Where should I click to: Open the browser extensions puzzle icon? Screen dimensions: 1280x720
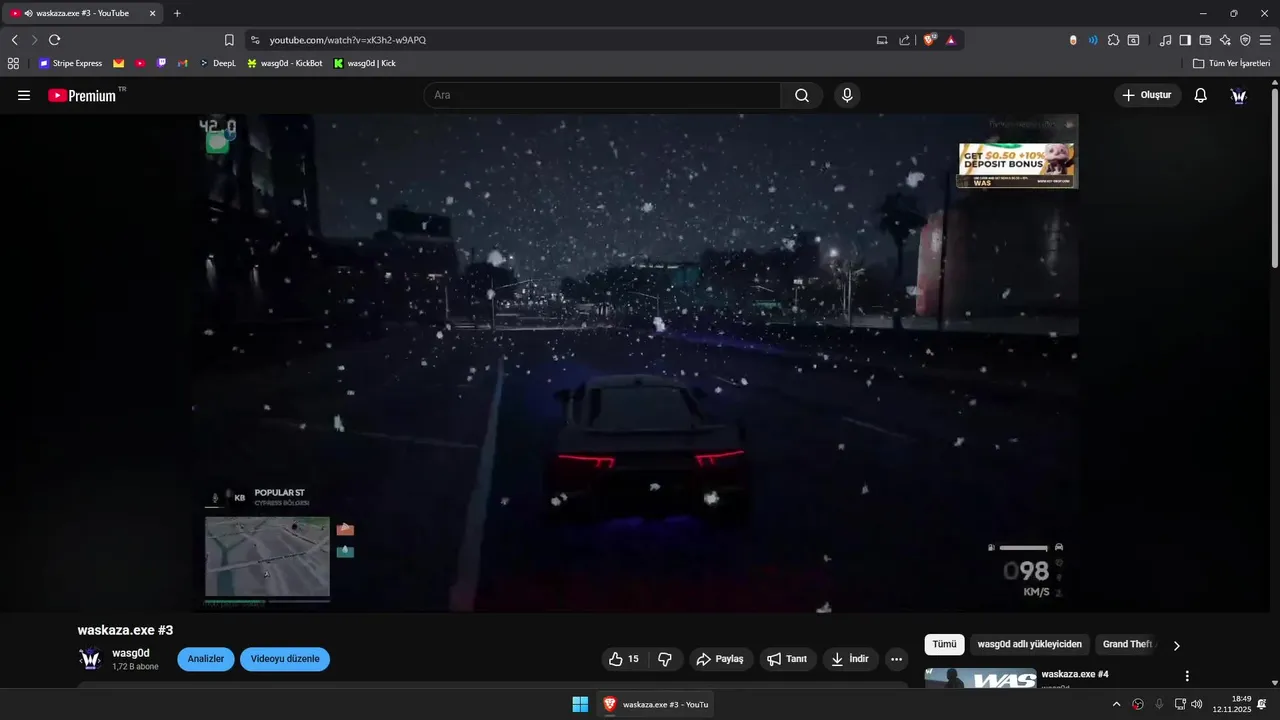click(1114, 40)
